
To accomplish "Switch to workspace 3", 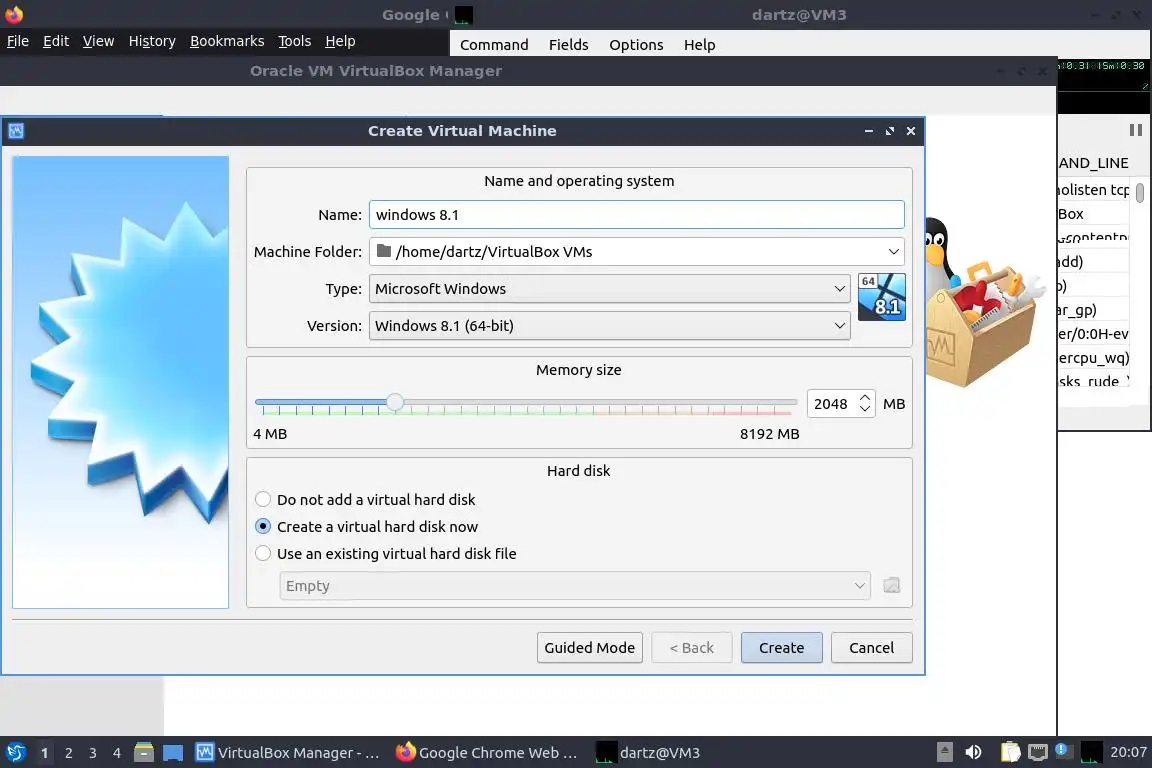I will pyautogui.click(x=93, y=753).
